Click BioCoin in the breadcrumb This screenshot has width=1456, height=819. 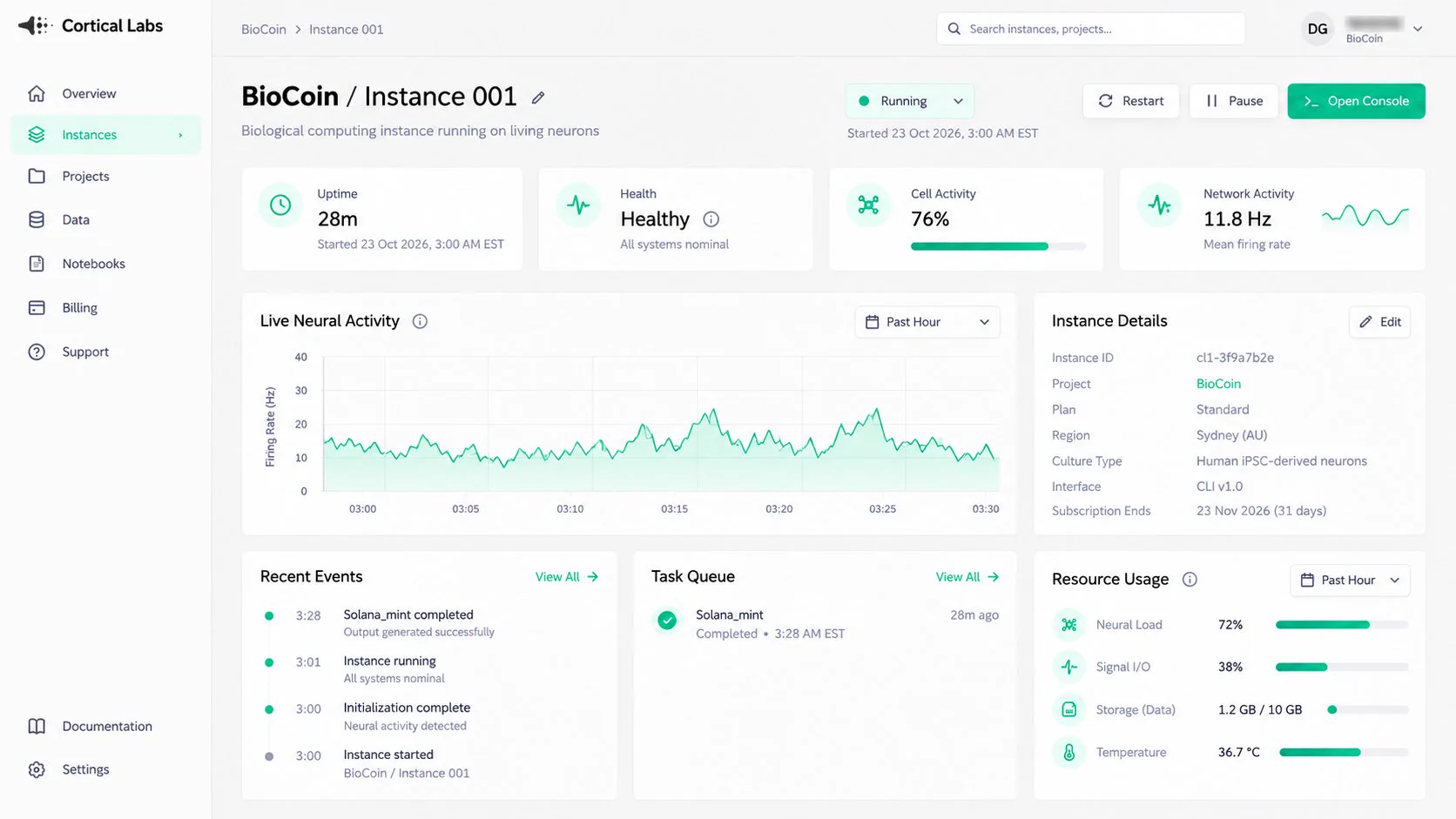(x=264, y=30)
